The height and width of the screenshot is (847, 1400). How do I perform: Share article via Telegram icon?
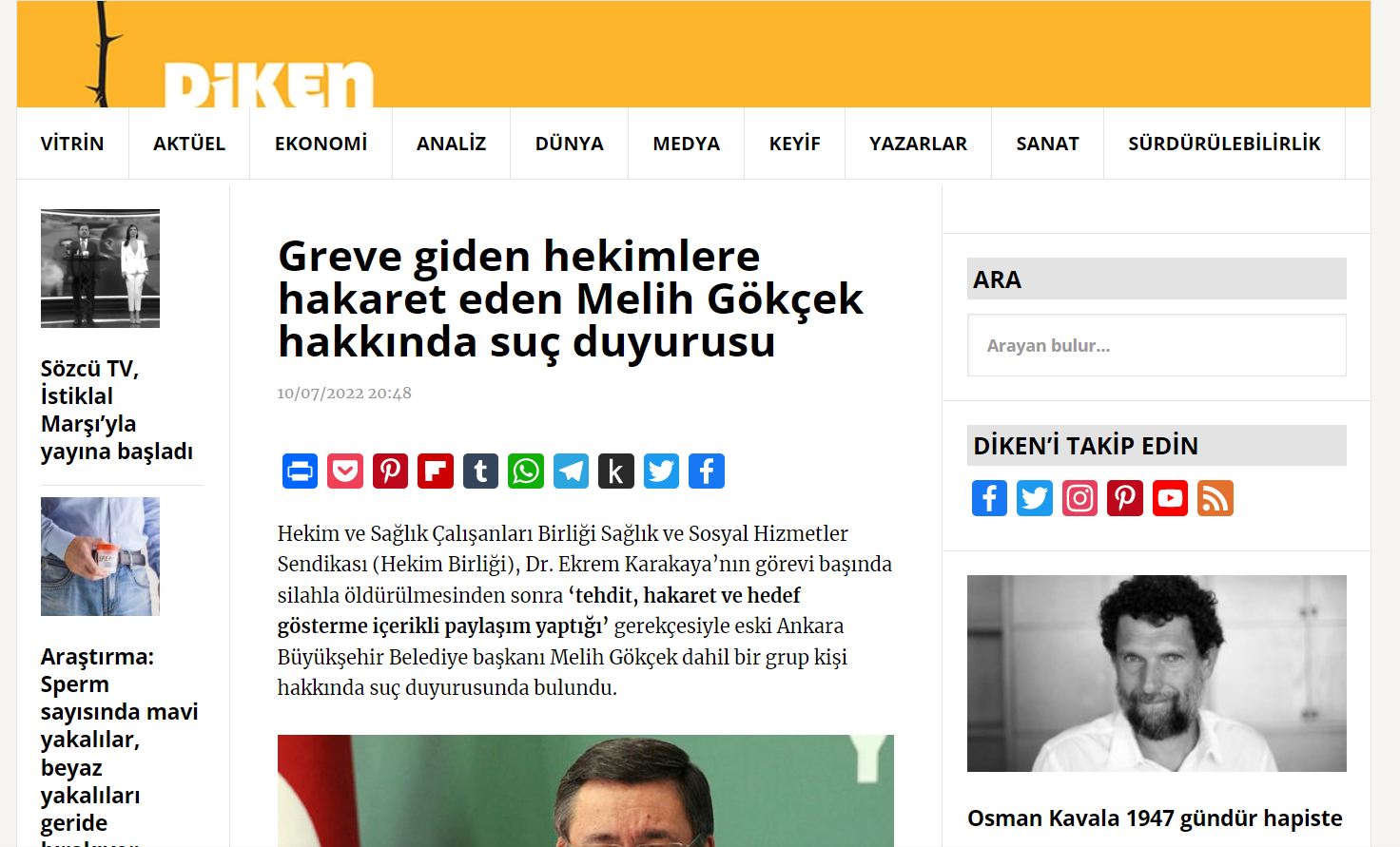click(571, 471)
